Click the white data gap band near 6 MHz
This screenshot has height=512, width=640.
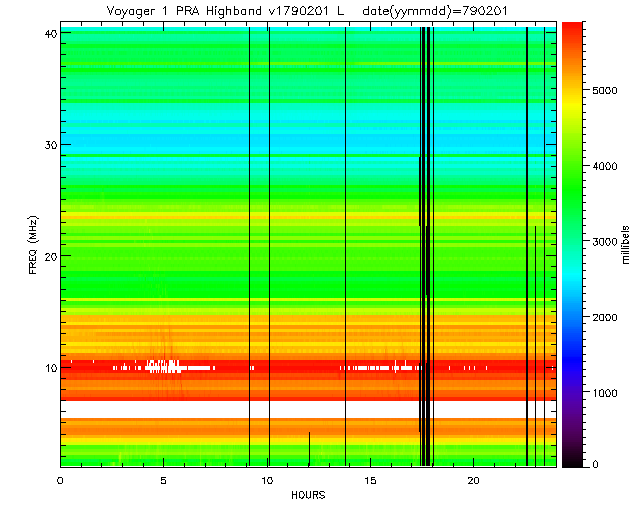tap(308, 409)
